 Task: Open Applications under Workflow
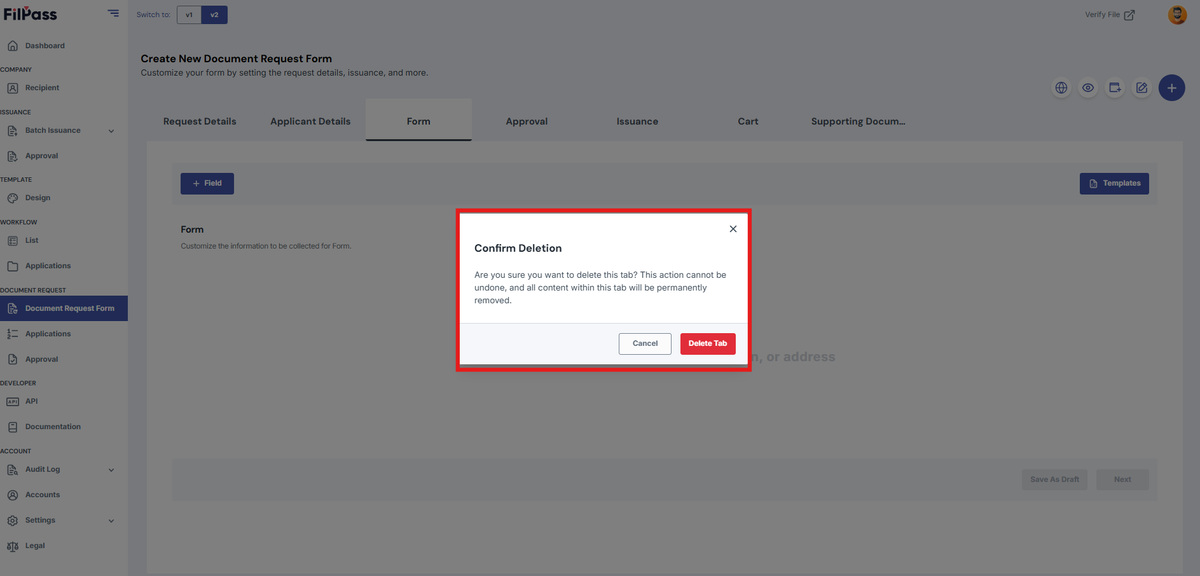click(x=48, y=266)
